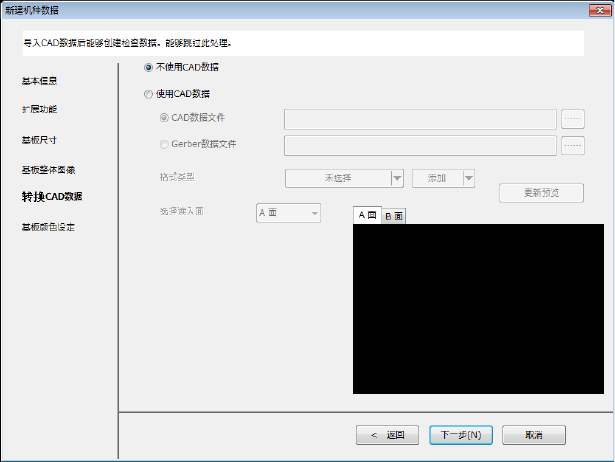Select the 基板尺寸 step
Viewport: 615px width, 462px height.
pos(39,140)
